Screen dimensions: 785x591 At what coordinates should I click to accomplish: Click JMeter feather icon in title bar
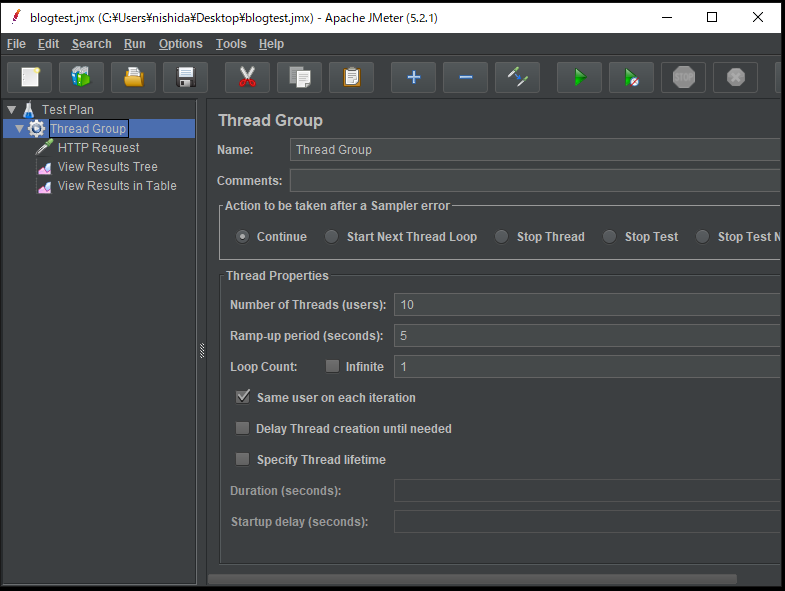[17, 17]
